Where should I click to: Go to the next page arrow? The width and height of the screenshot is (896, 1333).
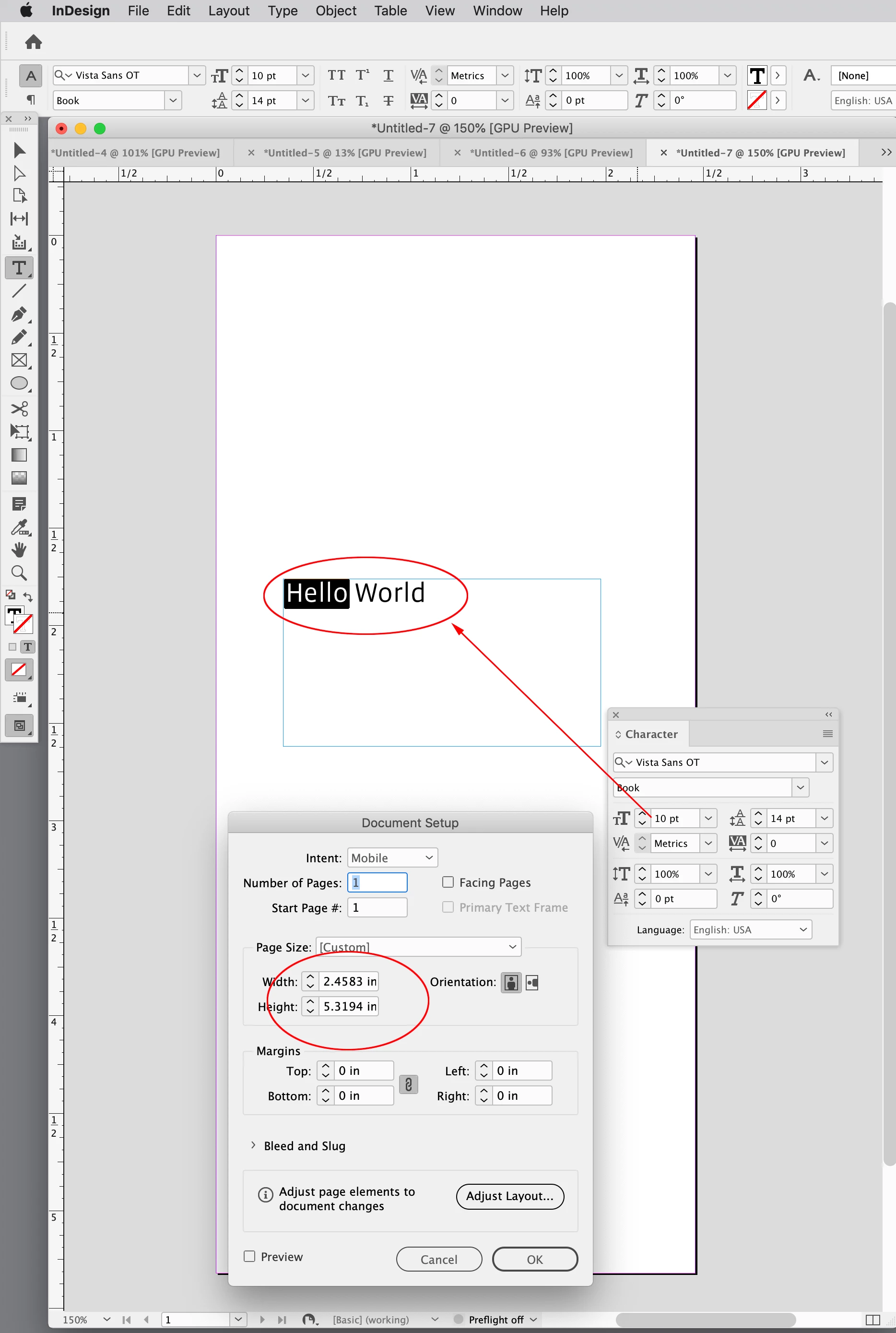tap(262, 1319)
